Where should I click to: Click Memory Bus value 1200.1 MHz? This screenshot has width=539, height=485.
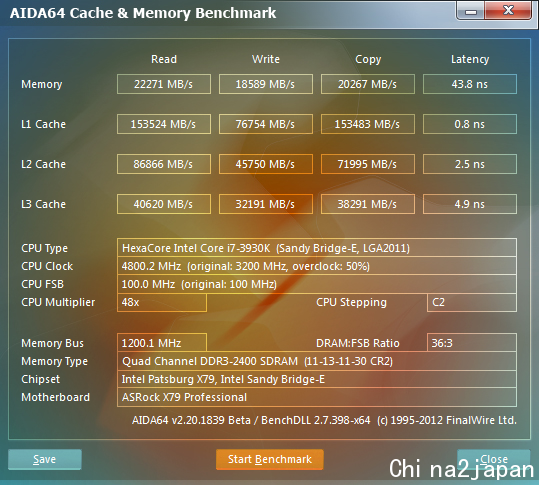click(162, 343)
